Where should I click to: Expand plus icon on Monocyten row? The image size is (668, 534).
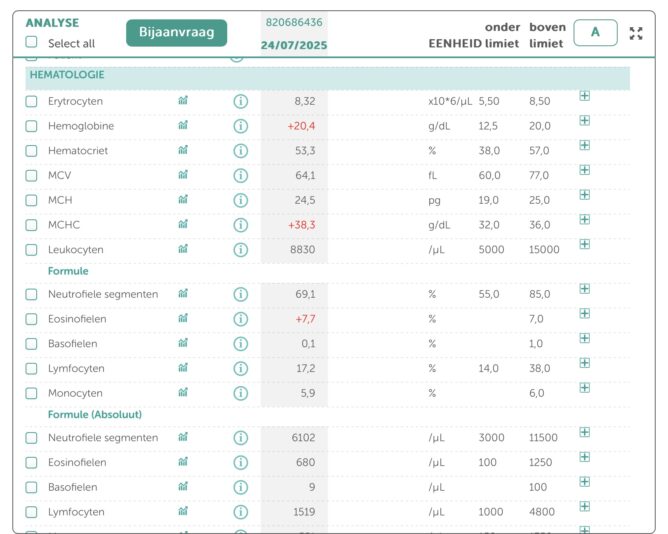click(x=585, y=388)
